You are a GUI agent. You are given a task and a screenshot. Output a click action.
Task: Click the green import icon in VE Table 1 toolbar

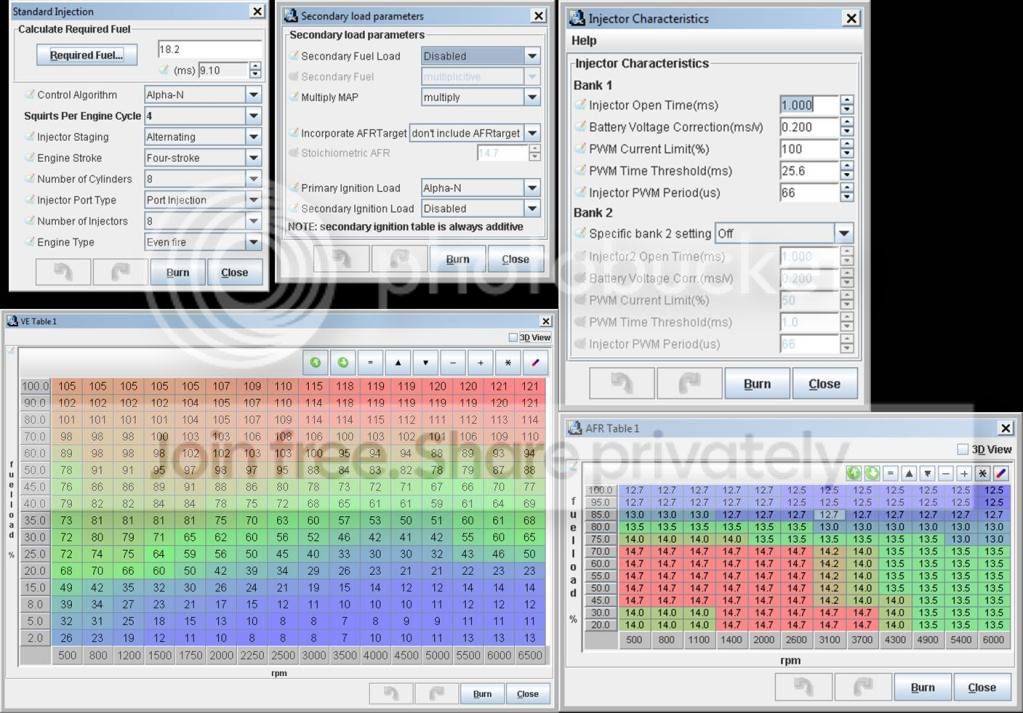coord(316,363)
